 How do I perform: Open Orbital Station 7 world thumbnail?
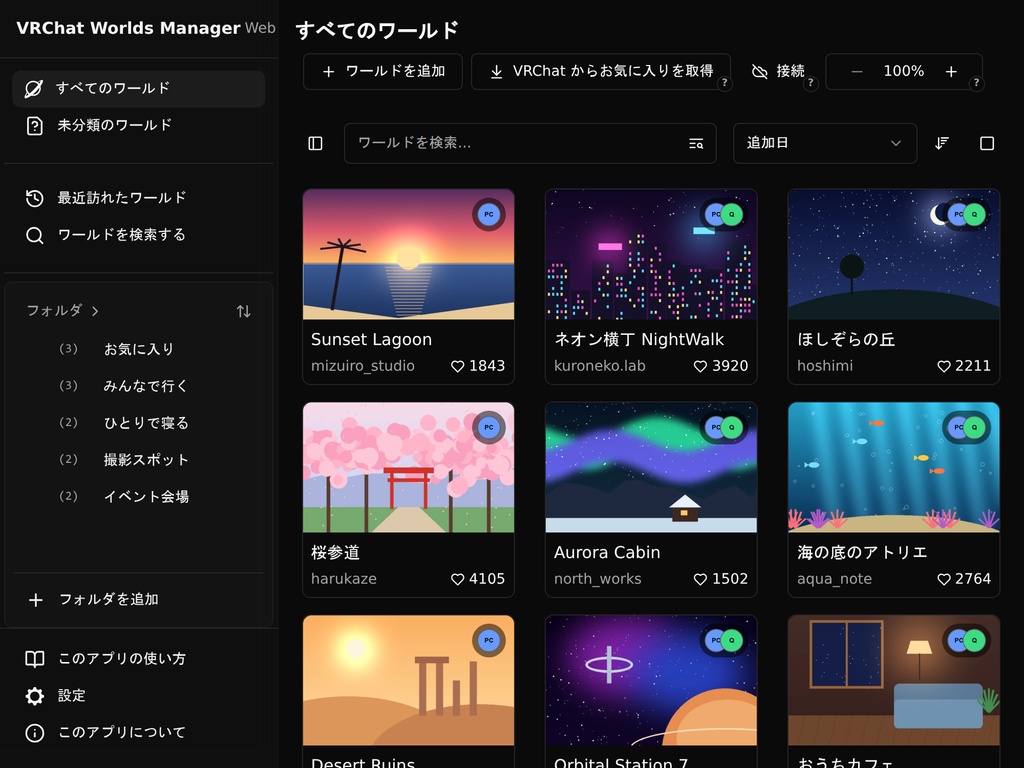click(651, 680)
